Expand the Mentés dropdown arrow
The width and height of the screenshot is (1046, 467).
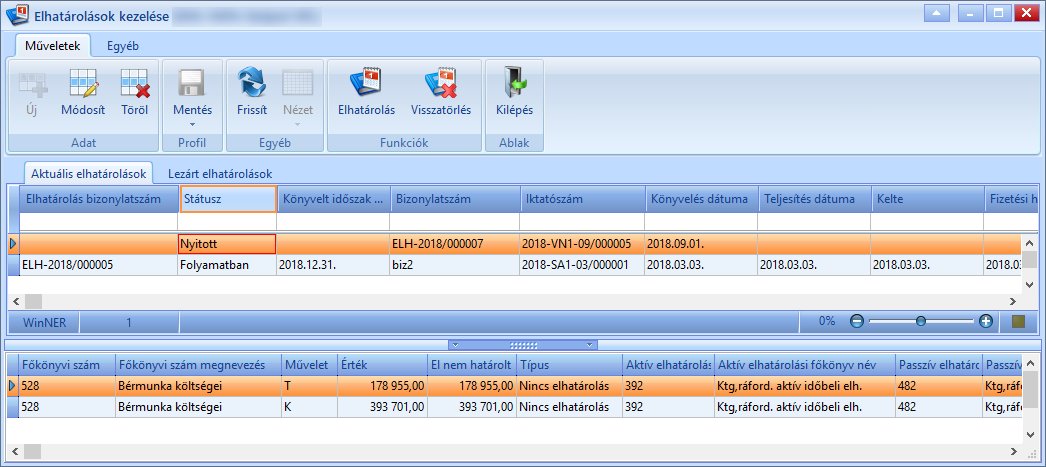click(193, 124)
